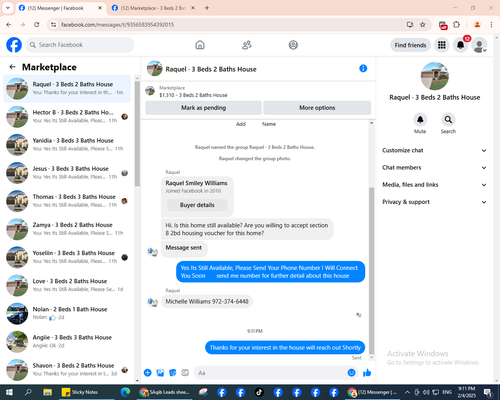Expand the Privacy & support section
Image resolution: width=500 pixels, height=400 pixels.
pyautogui.click(x=434, y=202)
